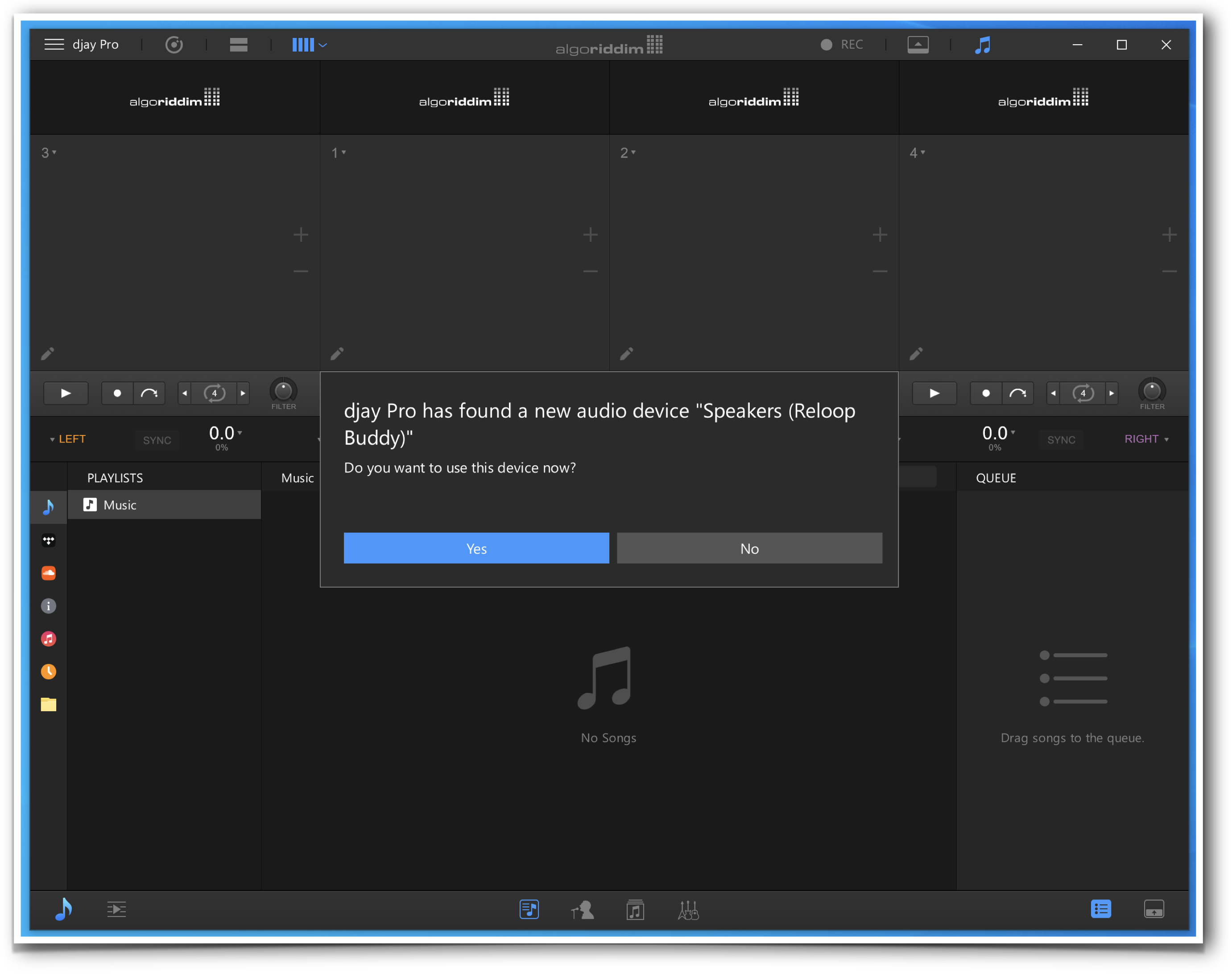Open the RIGHT deck assignment dropdown
Image resolution: width=1232 pixels, height=978 pixels.
(1146, 439)
